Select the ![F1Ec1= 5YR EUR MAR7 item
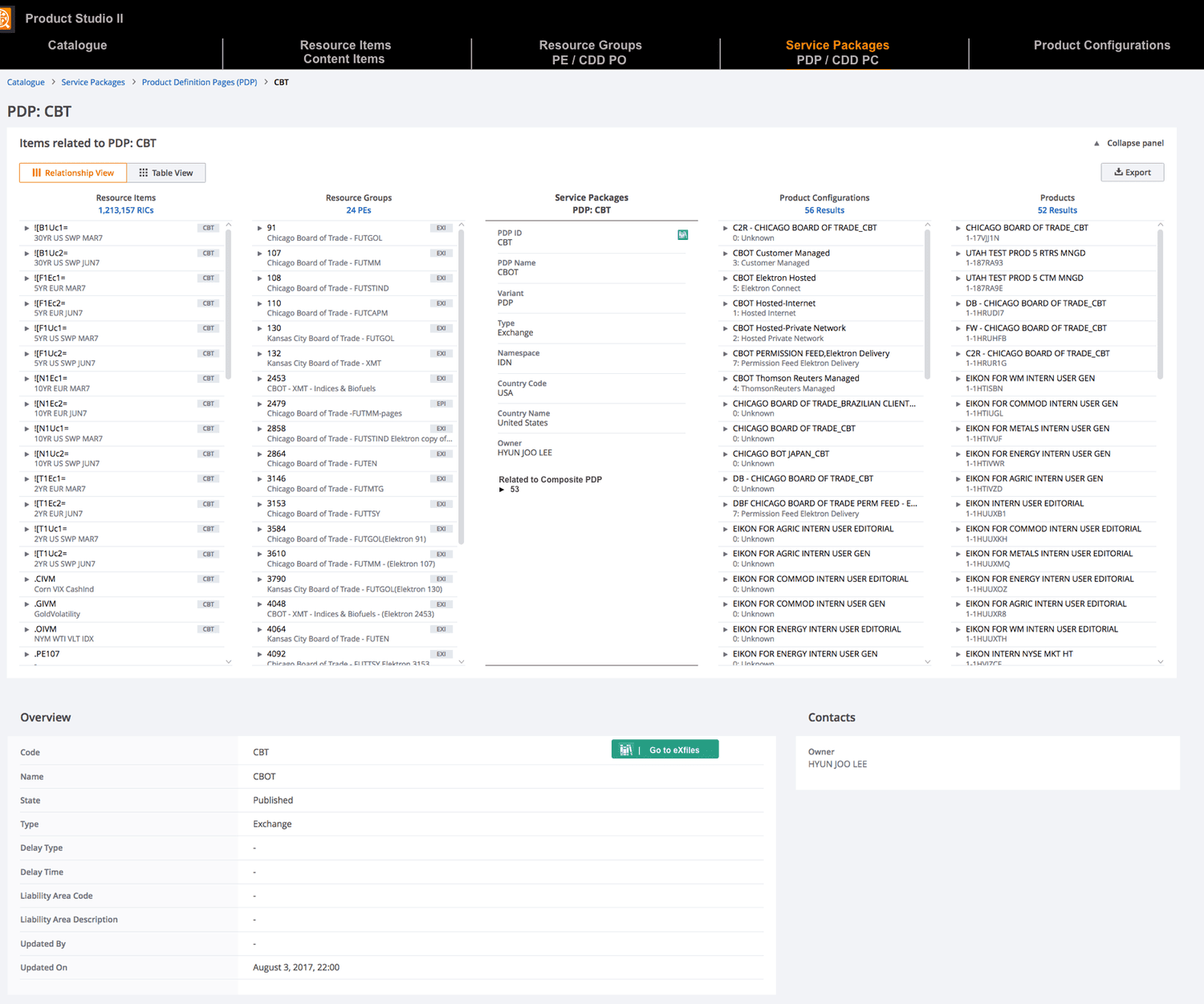 pos(120,283)
